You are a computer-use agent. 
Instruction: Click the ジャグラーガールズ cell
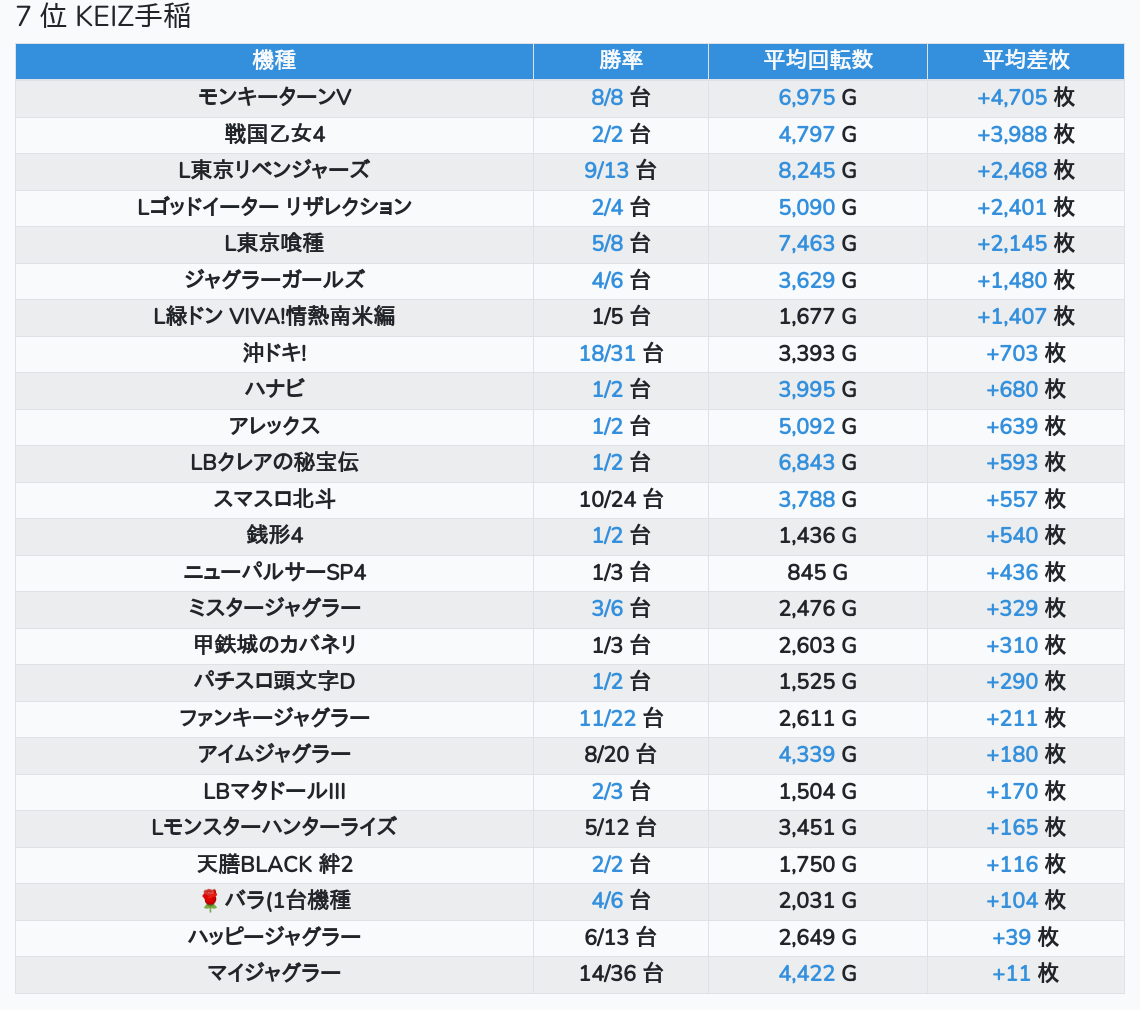pos(274,280)
